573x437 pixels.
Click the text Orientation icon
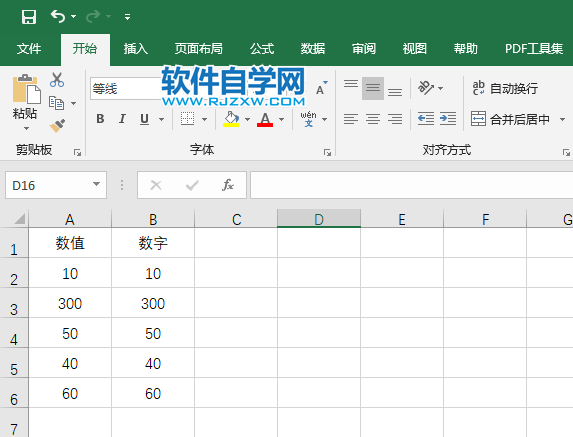[x=426, y=88]
